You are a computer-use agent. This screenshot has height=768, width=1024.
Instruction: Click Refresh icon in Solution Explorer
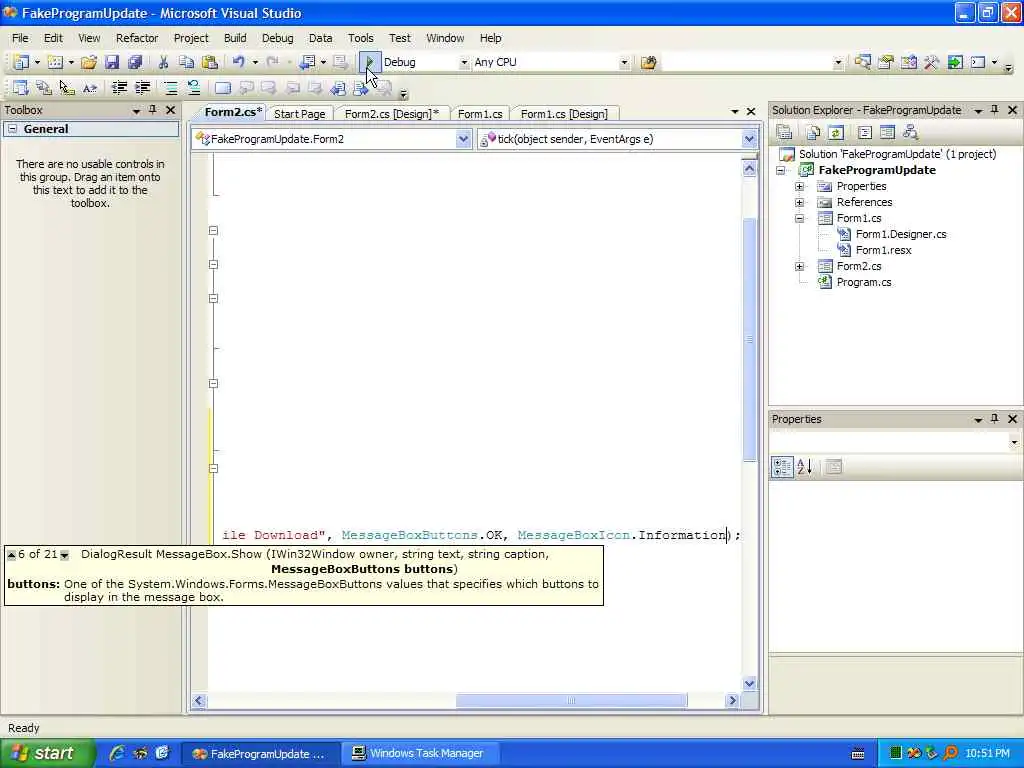tap(836, 133)
